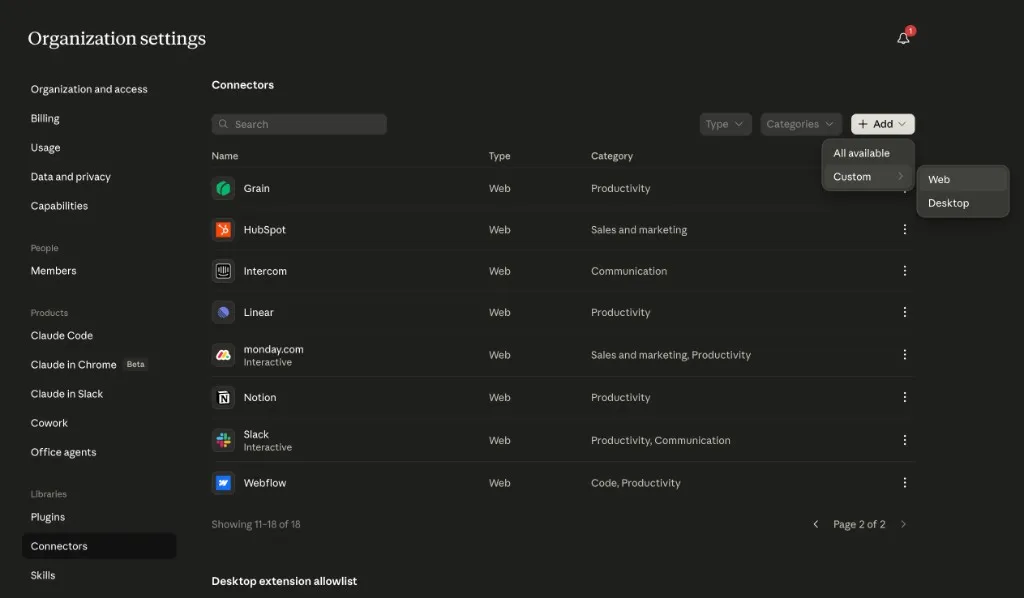1024x598 pixels.
Task: Open the Categories filter dropdown
Action: click(x=801, y=124)
